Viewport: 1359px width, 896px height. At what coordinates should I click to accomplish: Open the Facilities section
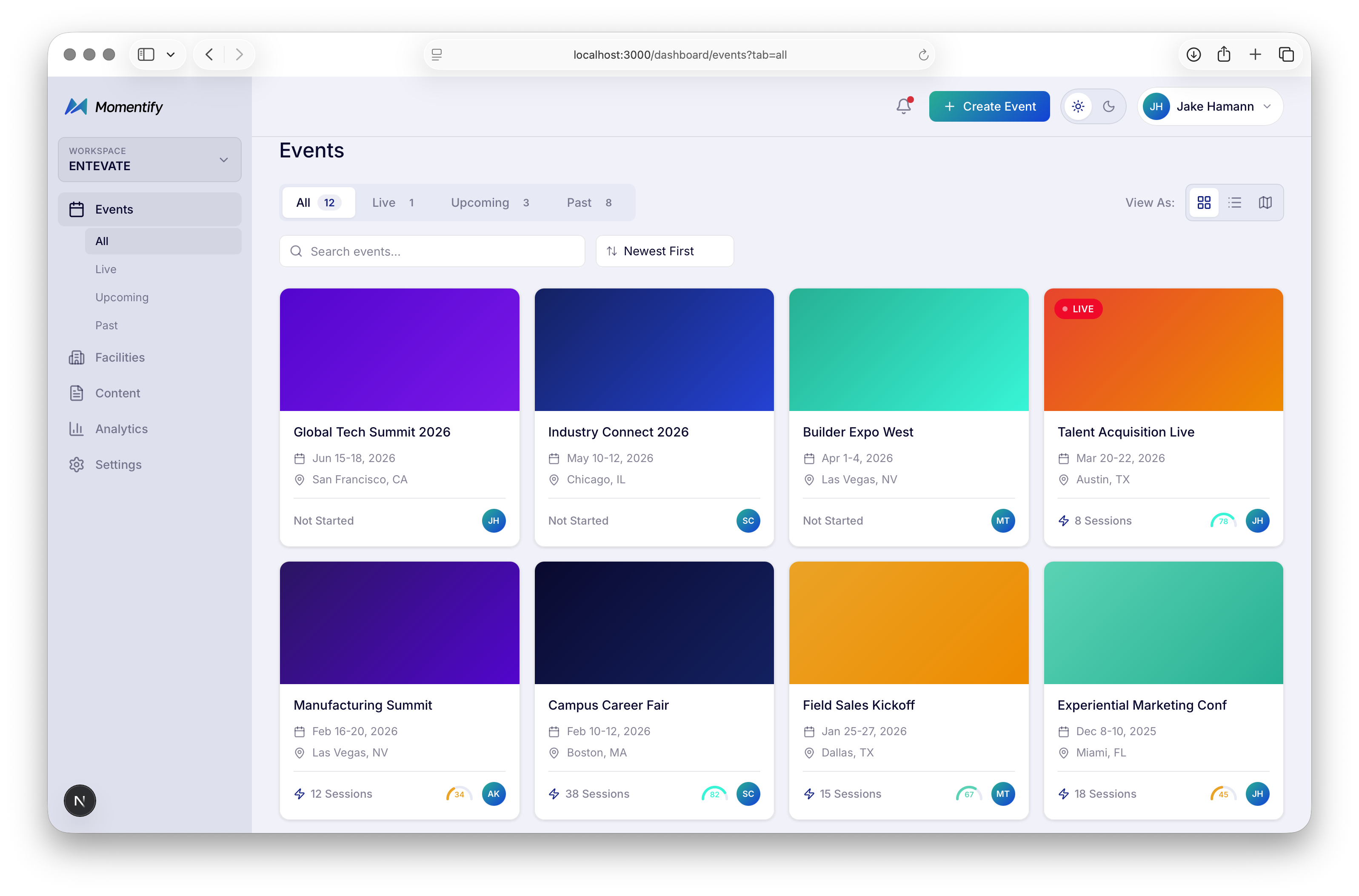pyautogui.click(x=120, y=357)
